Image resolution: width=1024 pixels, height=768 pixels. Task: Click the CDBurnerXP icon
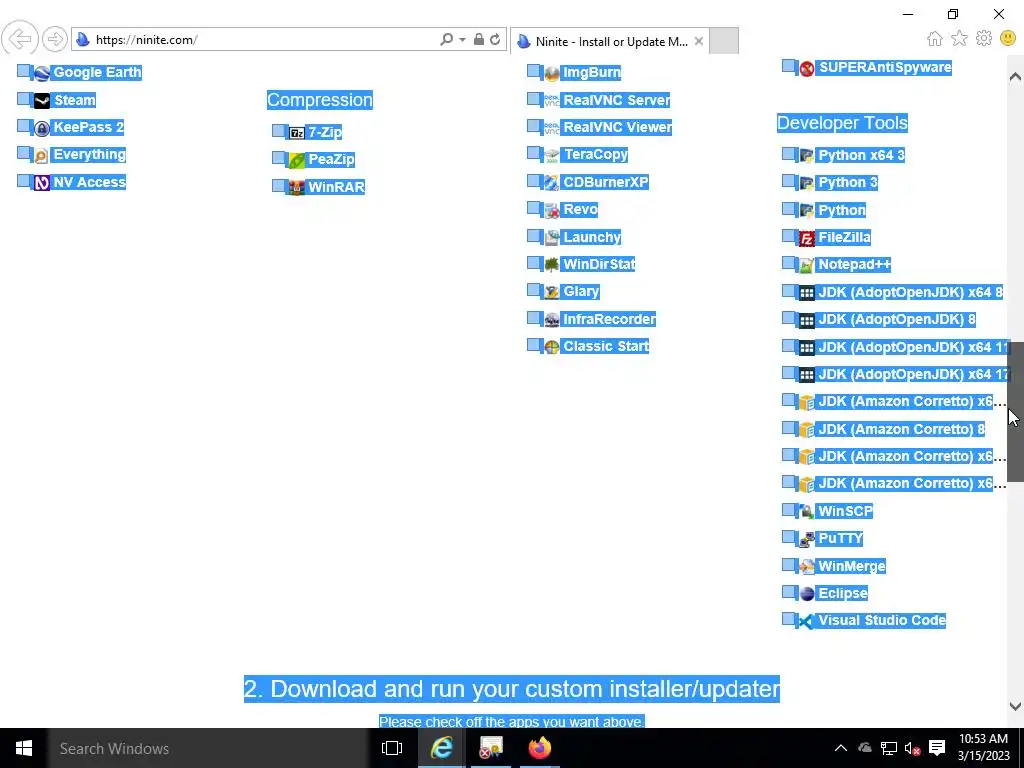(552, 183)
